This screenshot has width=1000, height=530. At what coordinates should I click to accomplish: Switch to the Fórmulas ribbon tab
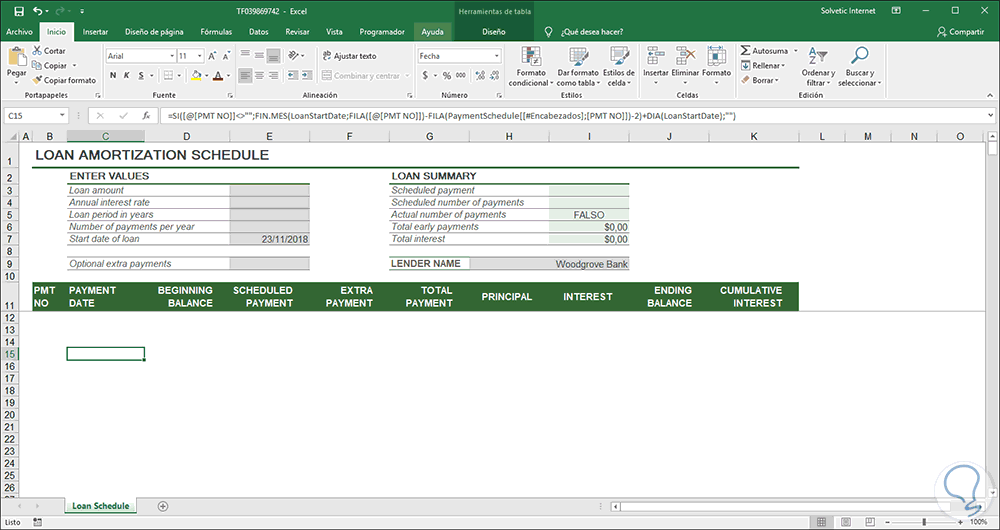[216, 32]
